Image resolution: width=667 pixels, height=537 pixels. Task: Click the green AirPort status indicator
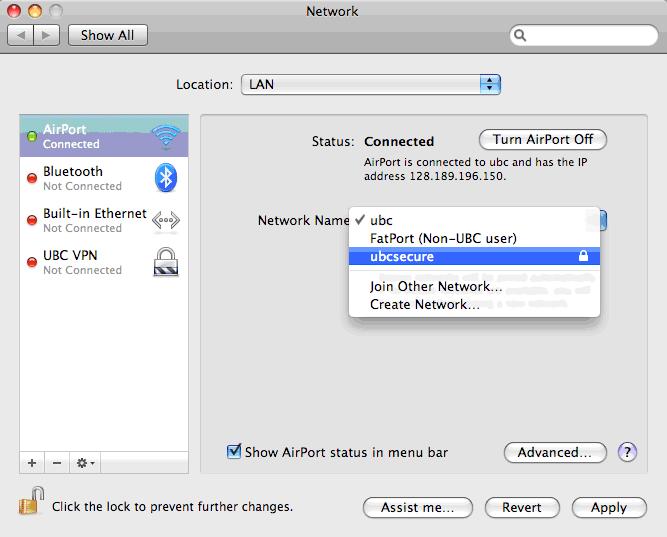coord(32,136)
